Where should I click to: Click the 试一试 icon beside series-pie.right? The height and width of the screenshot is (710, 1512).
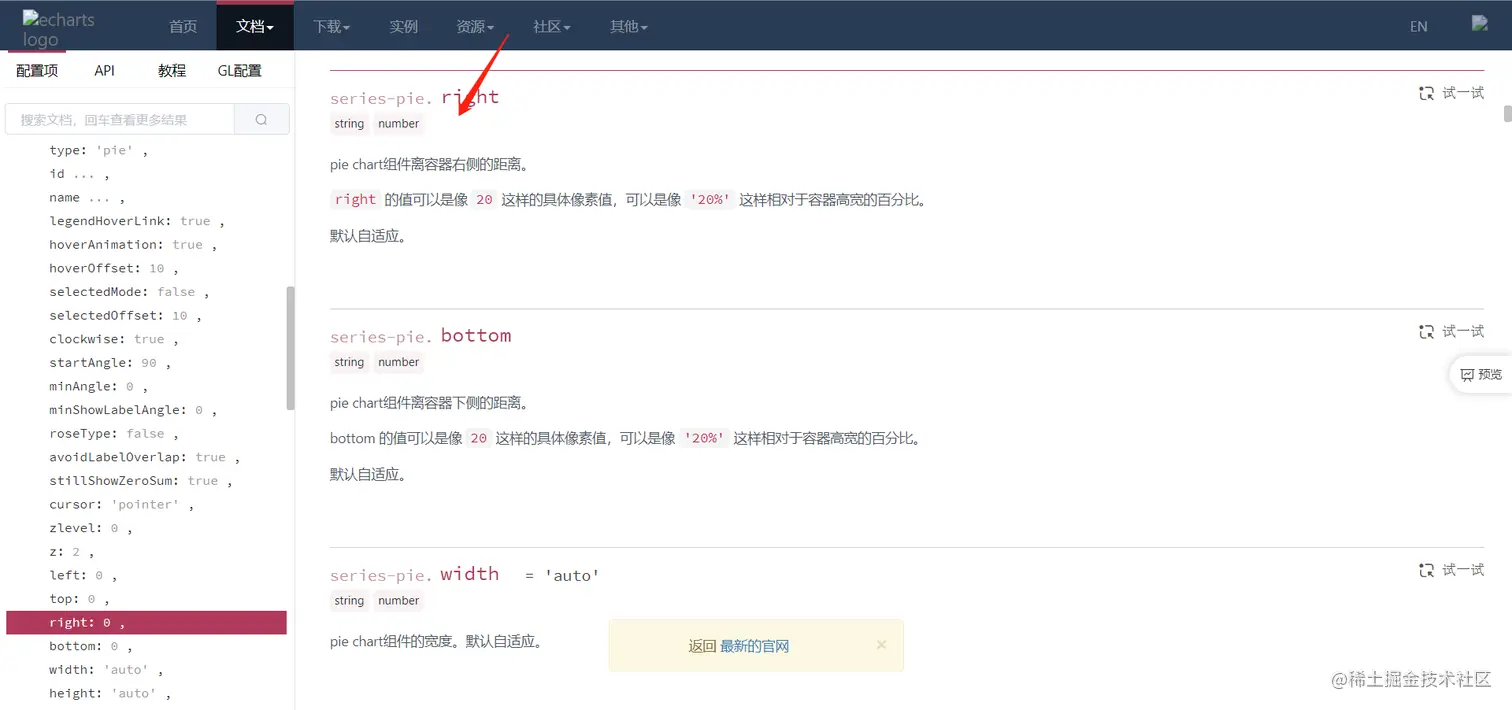(1427, 93)
